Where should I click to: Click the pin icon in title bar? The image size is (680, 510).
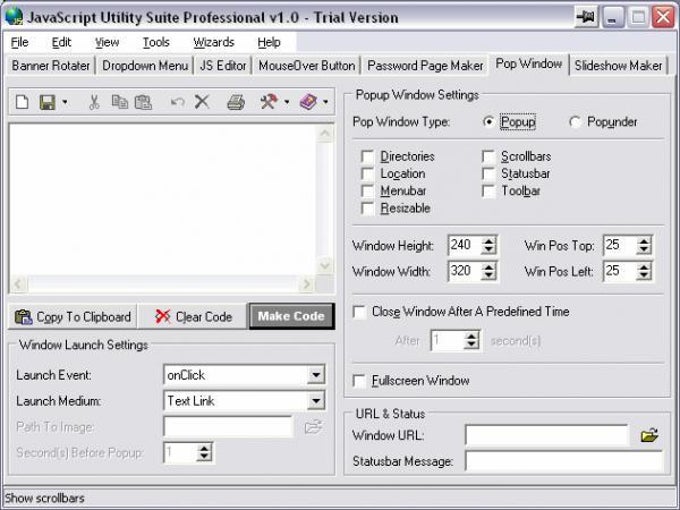point(586,17)
